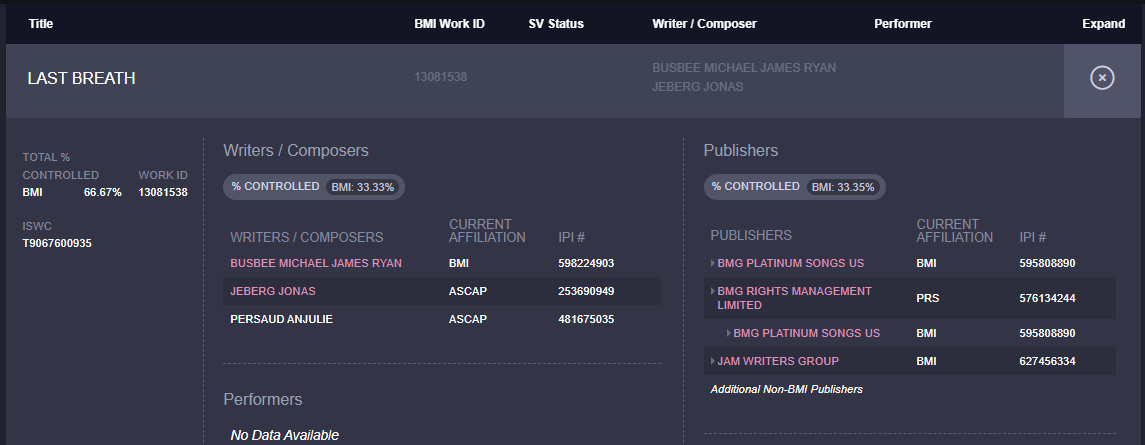Select the WORK ID value 13081538 in left panel
The width and height of the screenshot is (1145, 445).
163,192
